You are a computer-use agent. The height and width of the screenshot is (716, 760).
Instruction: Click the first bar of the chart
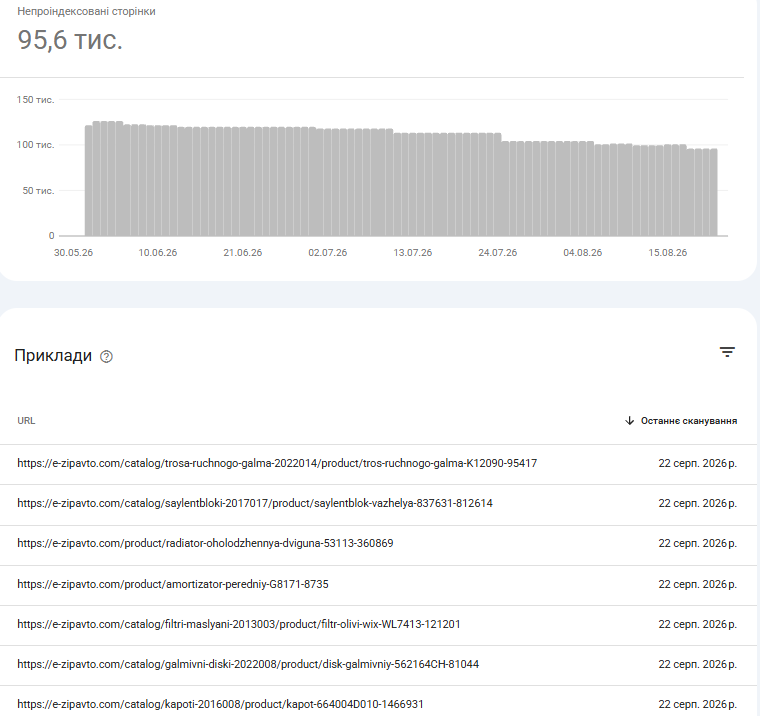point(89,181)
